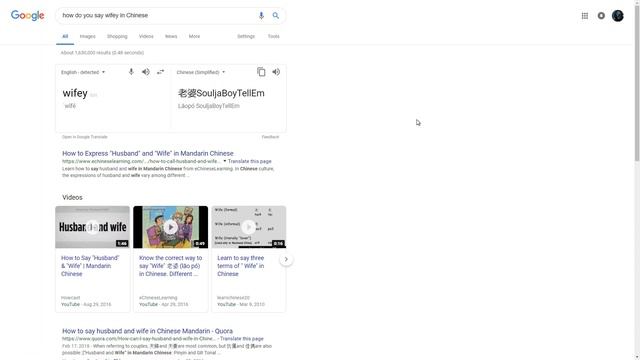Click the page vertical scrollbar

pos(637,82)
